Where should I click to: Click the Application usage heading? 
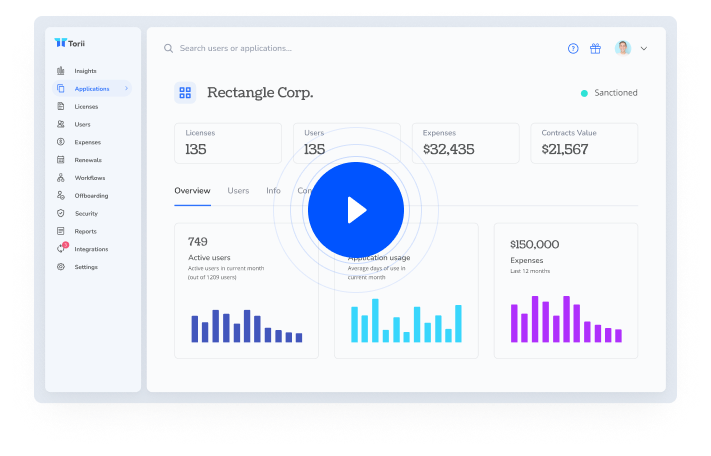coord(379,257)
